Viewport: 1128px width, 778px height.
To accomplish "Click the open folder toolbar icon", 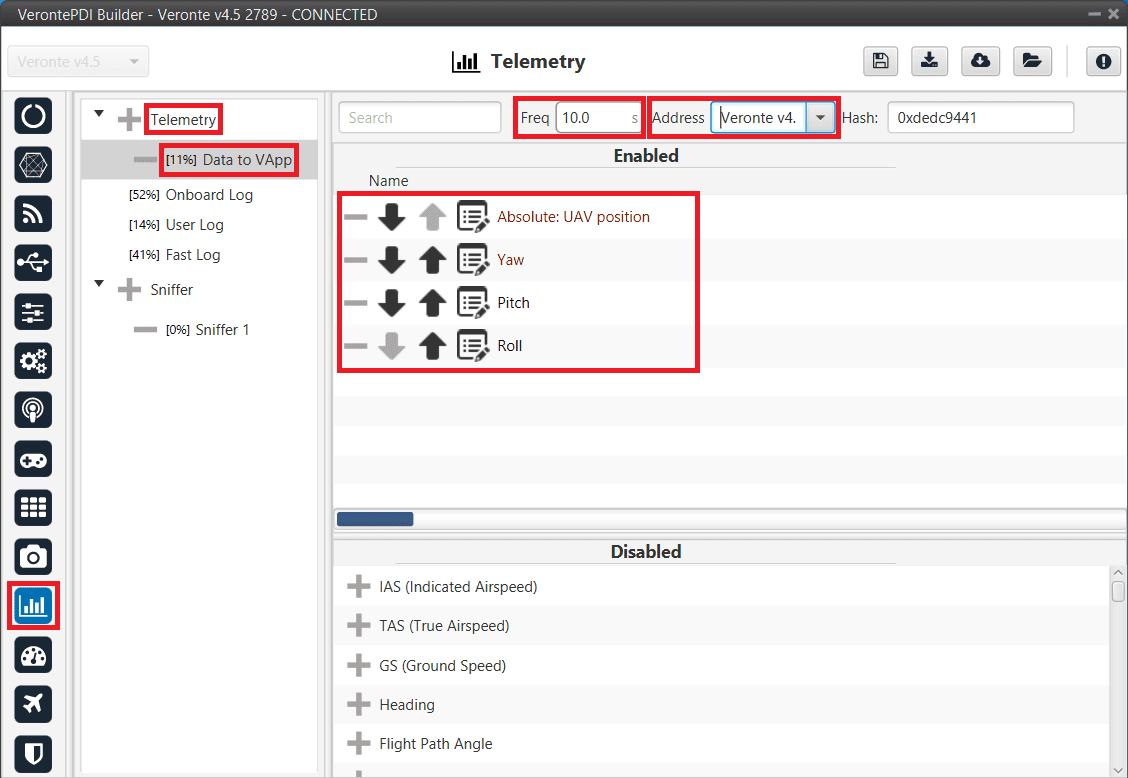I will (x=1031, y=61).
